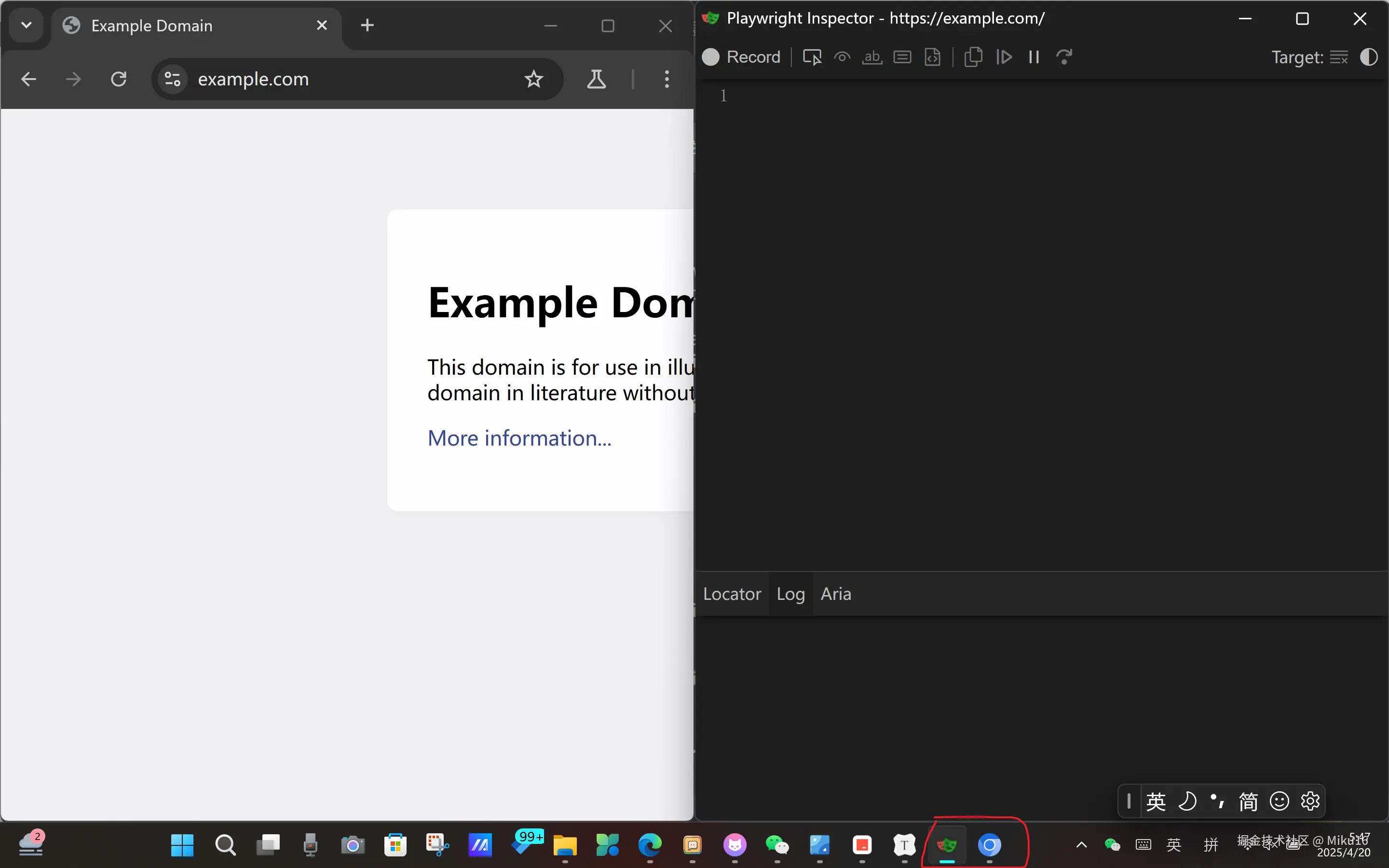Select the Assert snapshot icon
This screenshot has height=868, width=1389.
coord(933,57)
